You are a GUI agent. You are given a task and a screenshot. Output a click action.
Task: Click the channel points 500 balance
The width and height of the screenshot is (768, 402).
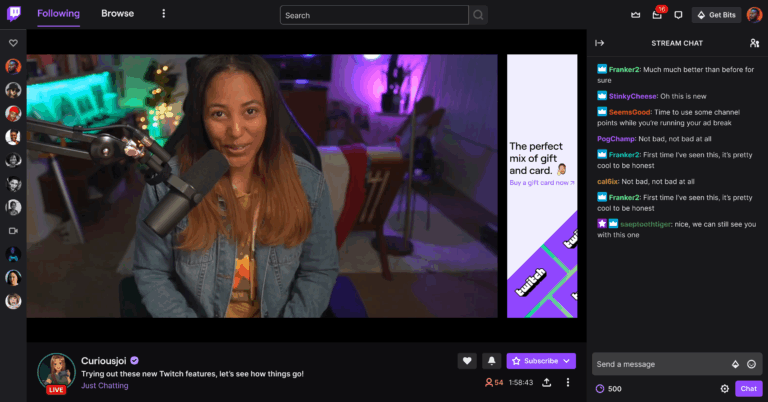609,389
